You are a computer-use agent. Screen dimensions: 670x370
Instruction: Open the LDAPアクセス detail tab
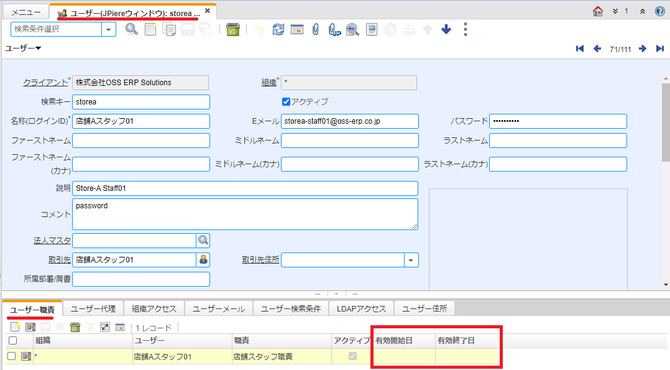[361, 308]
